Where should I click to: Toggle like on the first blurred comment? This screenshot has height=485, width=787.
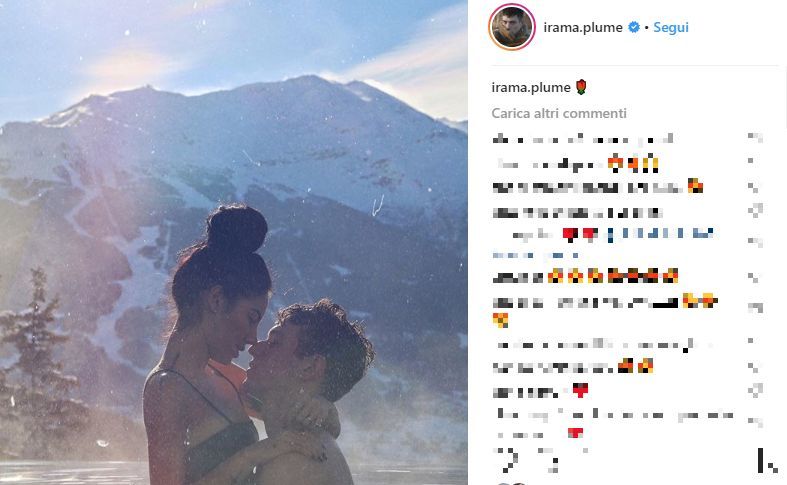pos(755,138)
